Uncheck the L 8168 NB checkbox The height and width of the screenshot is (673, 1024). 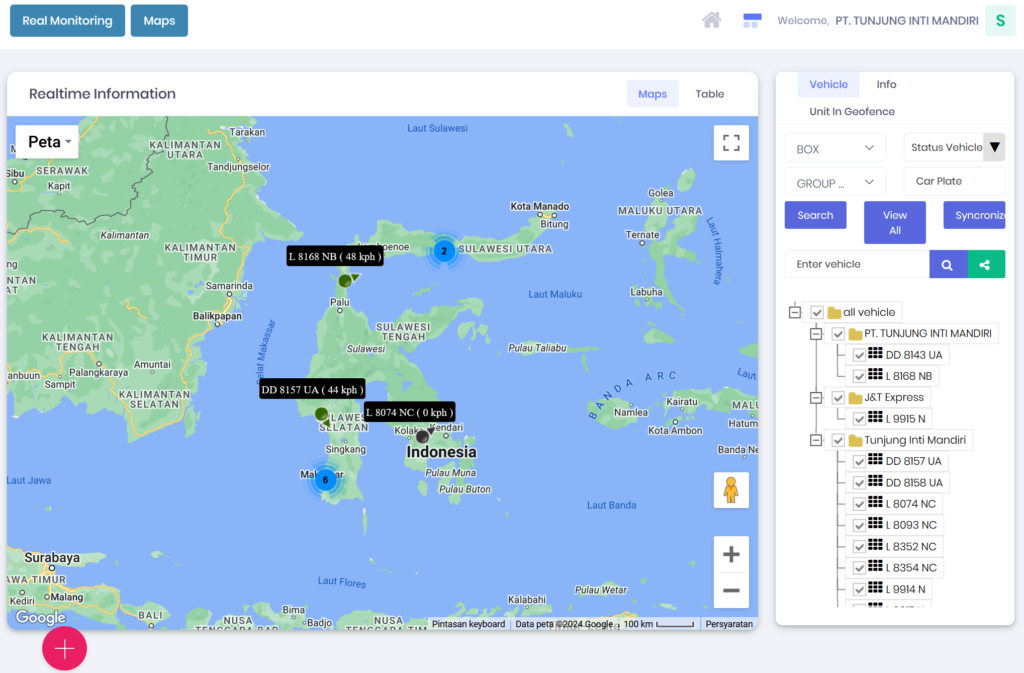859,377
